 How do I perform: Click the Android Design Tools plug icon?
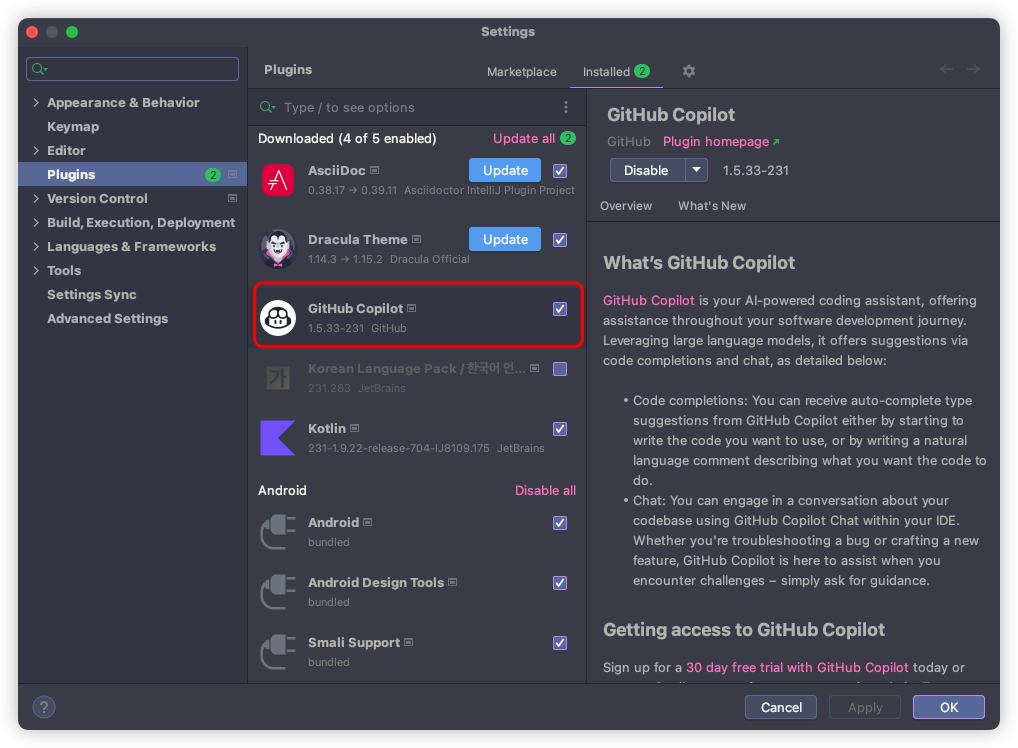278,592
